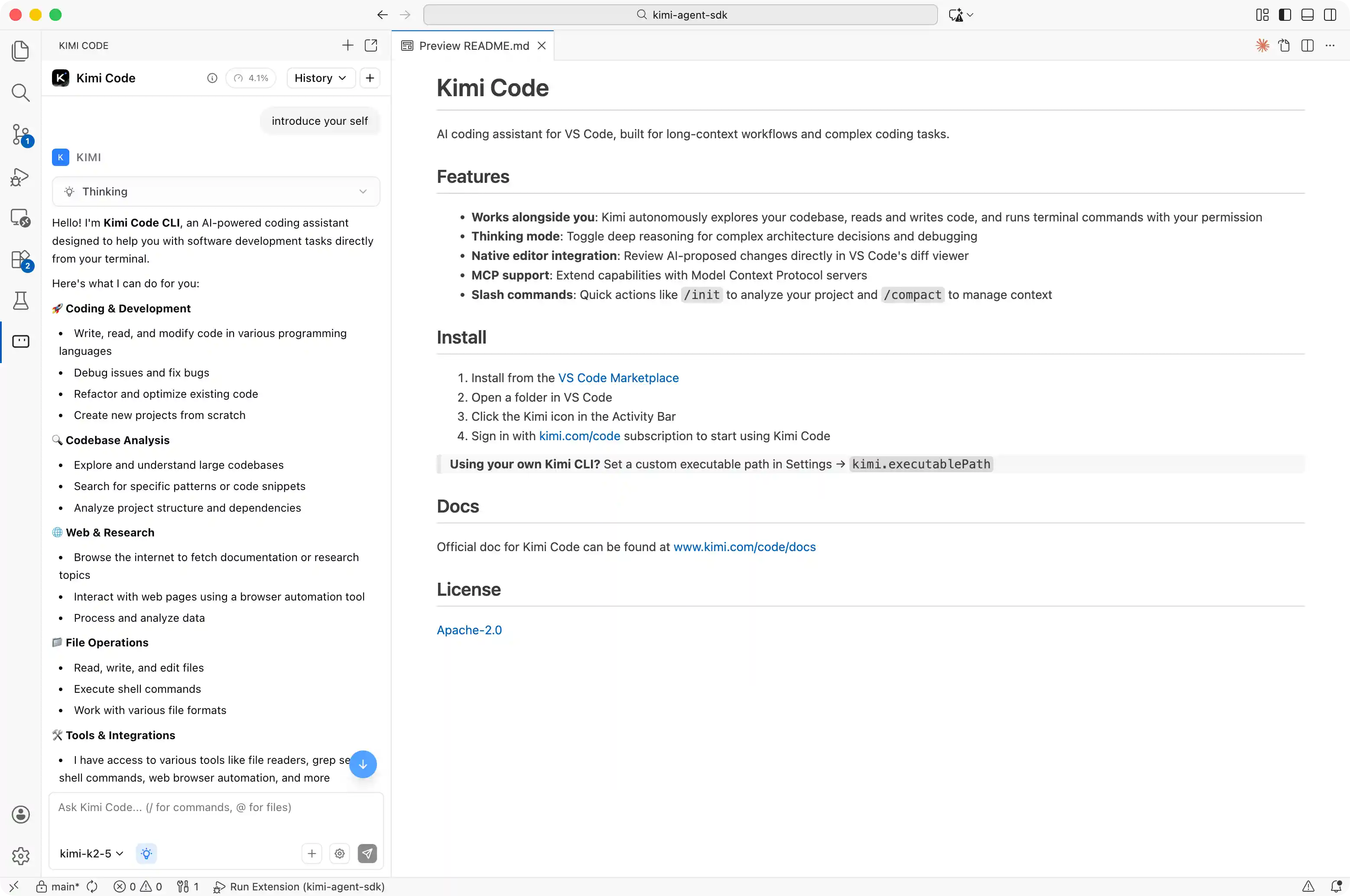Click the 4.1% context usage indicator

pos(250,78)
